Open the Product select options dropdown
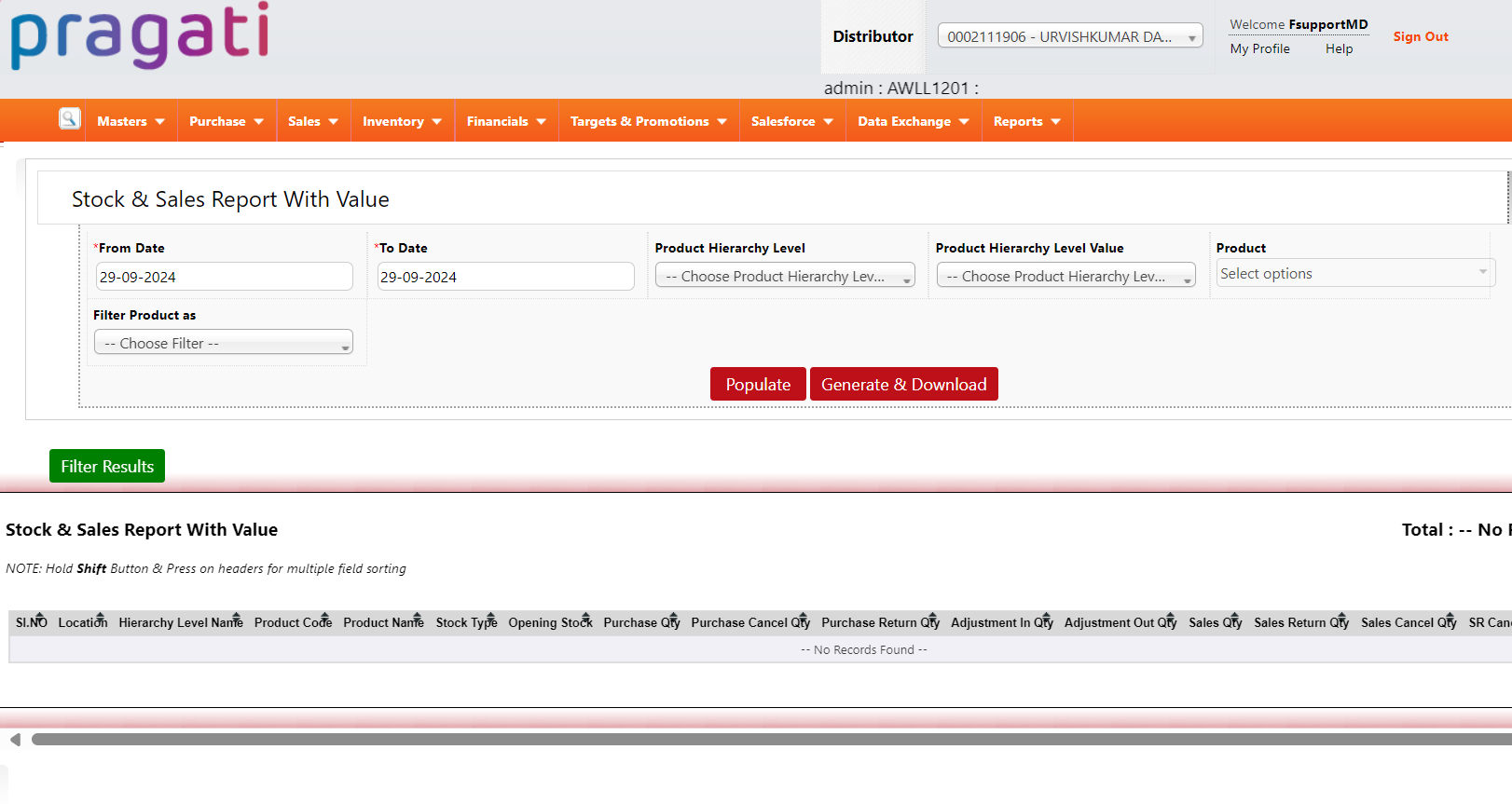1512x804 pixels. click(1355, 273)
